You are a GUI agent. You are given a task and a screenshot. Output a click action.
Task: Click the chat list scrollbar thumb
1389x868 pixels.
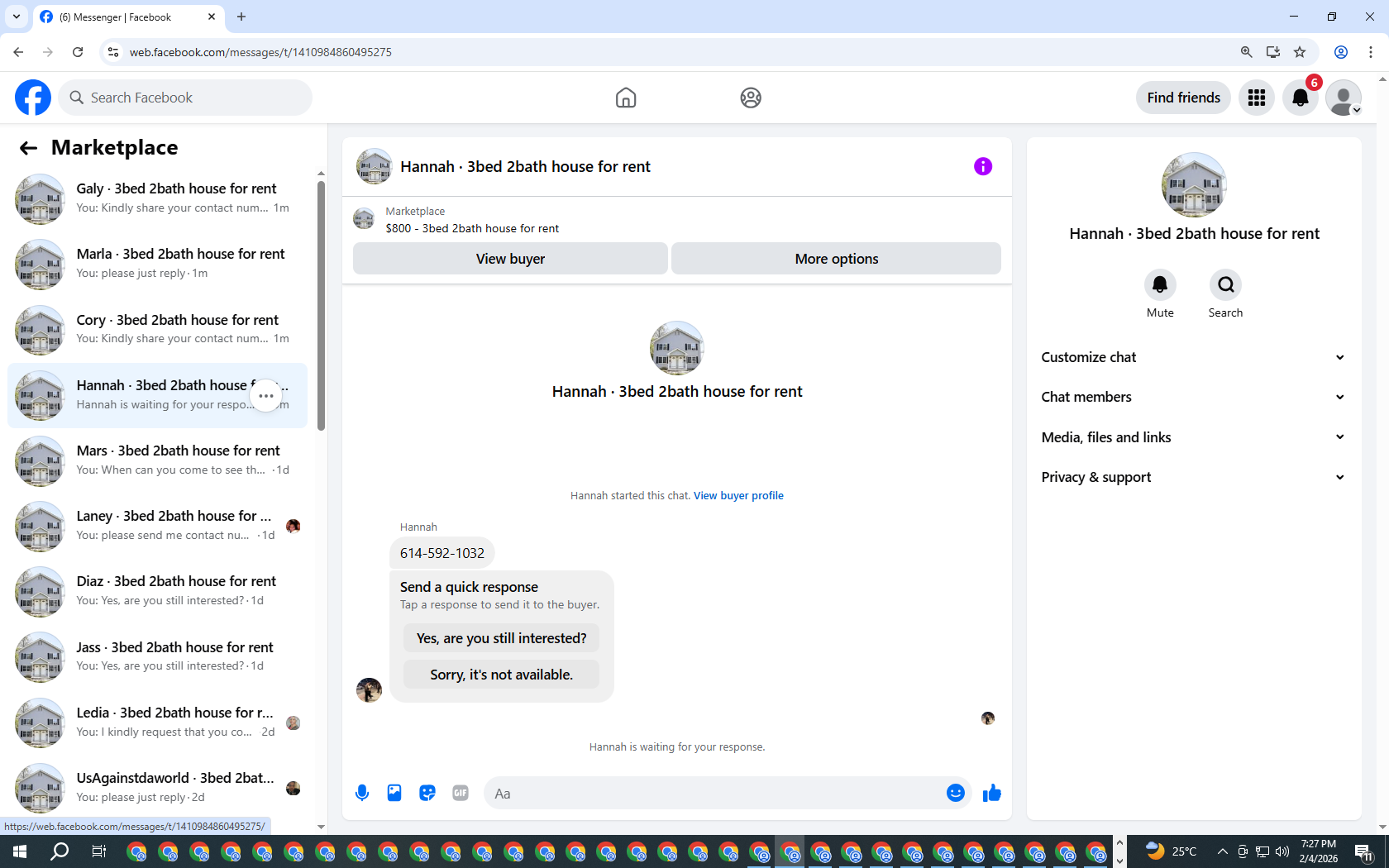coord(321,306)
